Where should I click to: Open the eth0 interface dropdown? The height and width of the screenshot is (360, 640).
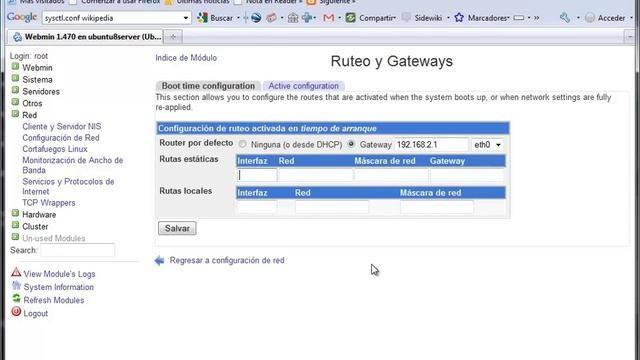pos(487,144)
